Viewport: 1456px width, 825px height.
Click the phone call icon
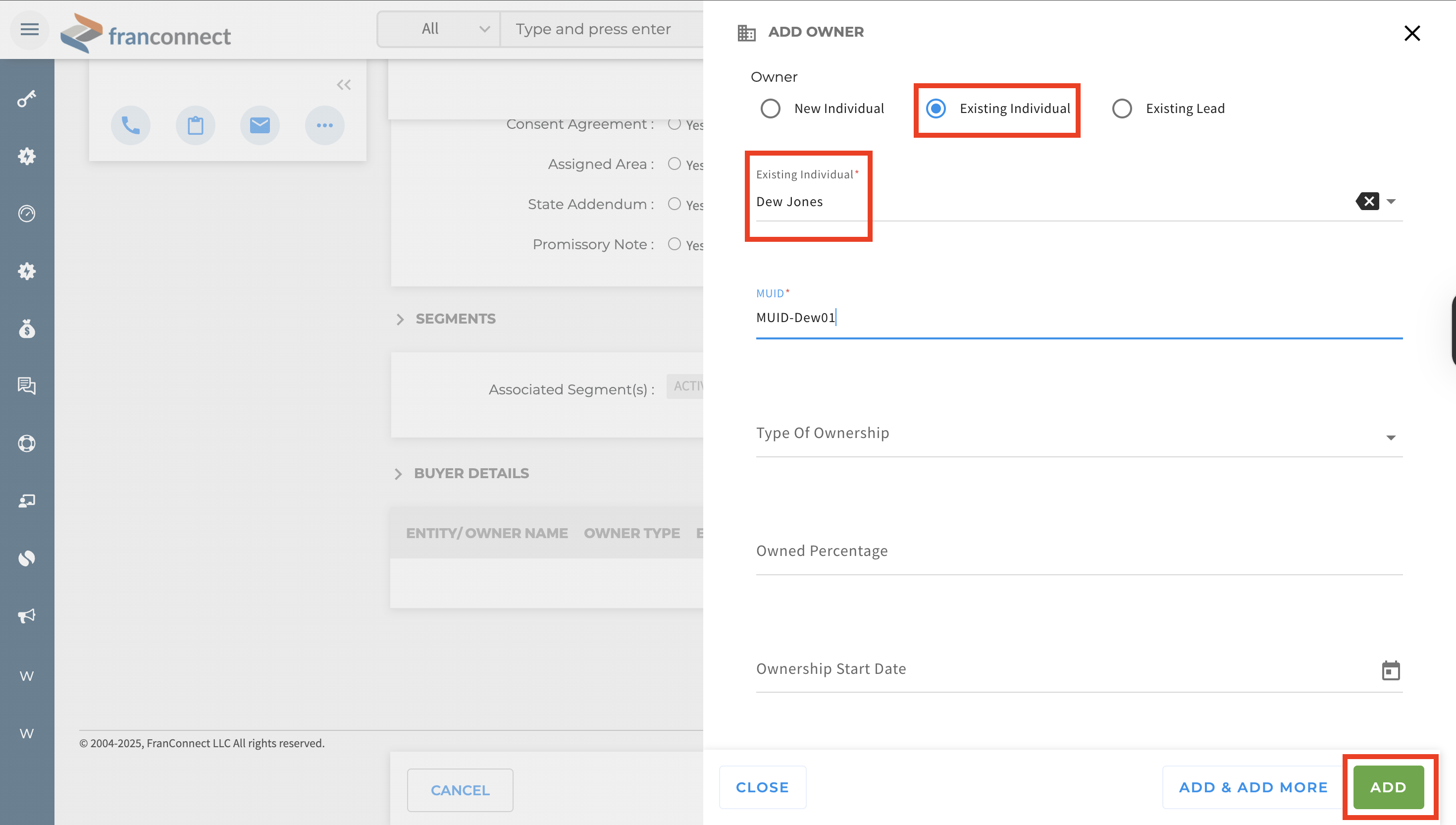(131, 125)
